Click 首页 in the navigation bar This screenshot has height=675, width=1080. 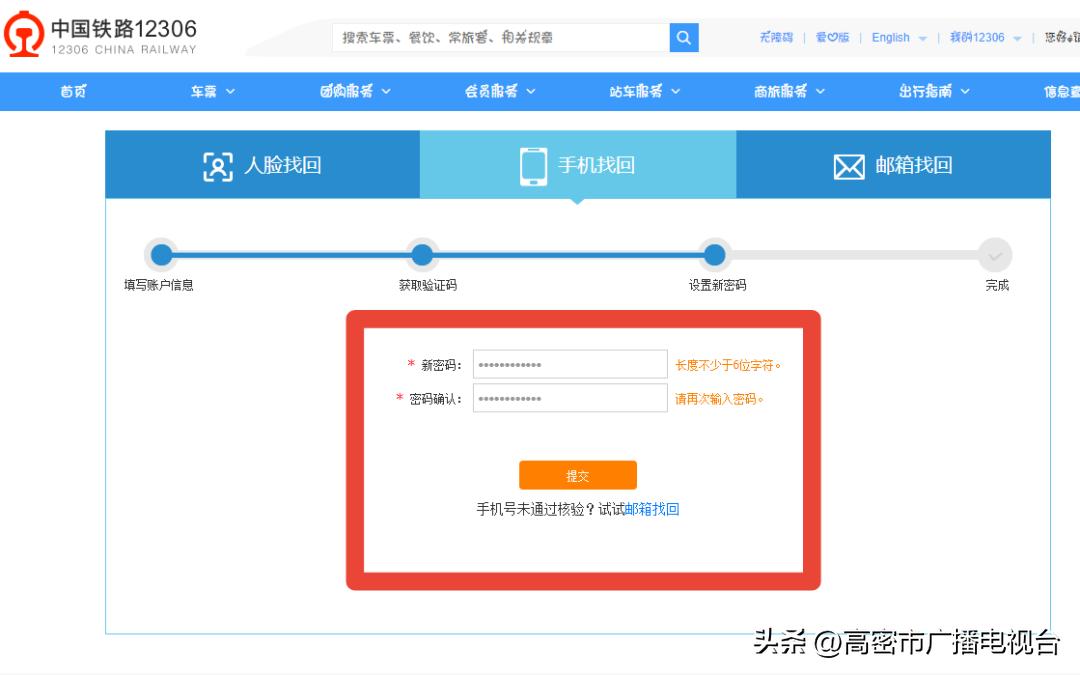(x=70, y=90)
